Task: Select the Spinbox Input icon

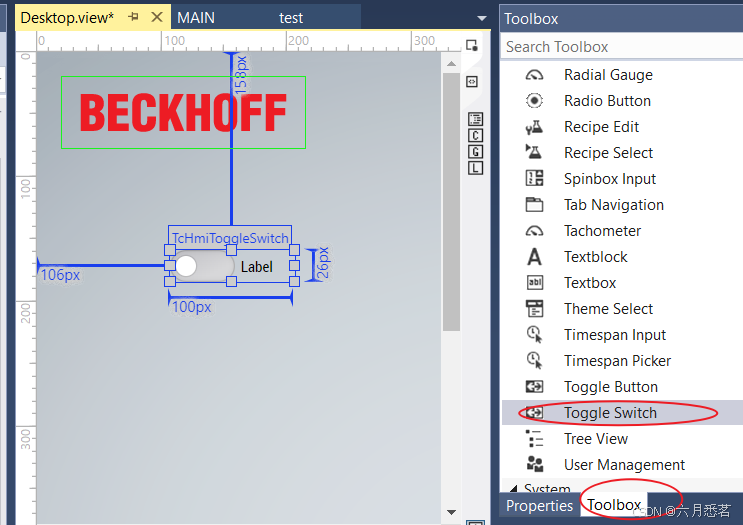Action: 535,179
